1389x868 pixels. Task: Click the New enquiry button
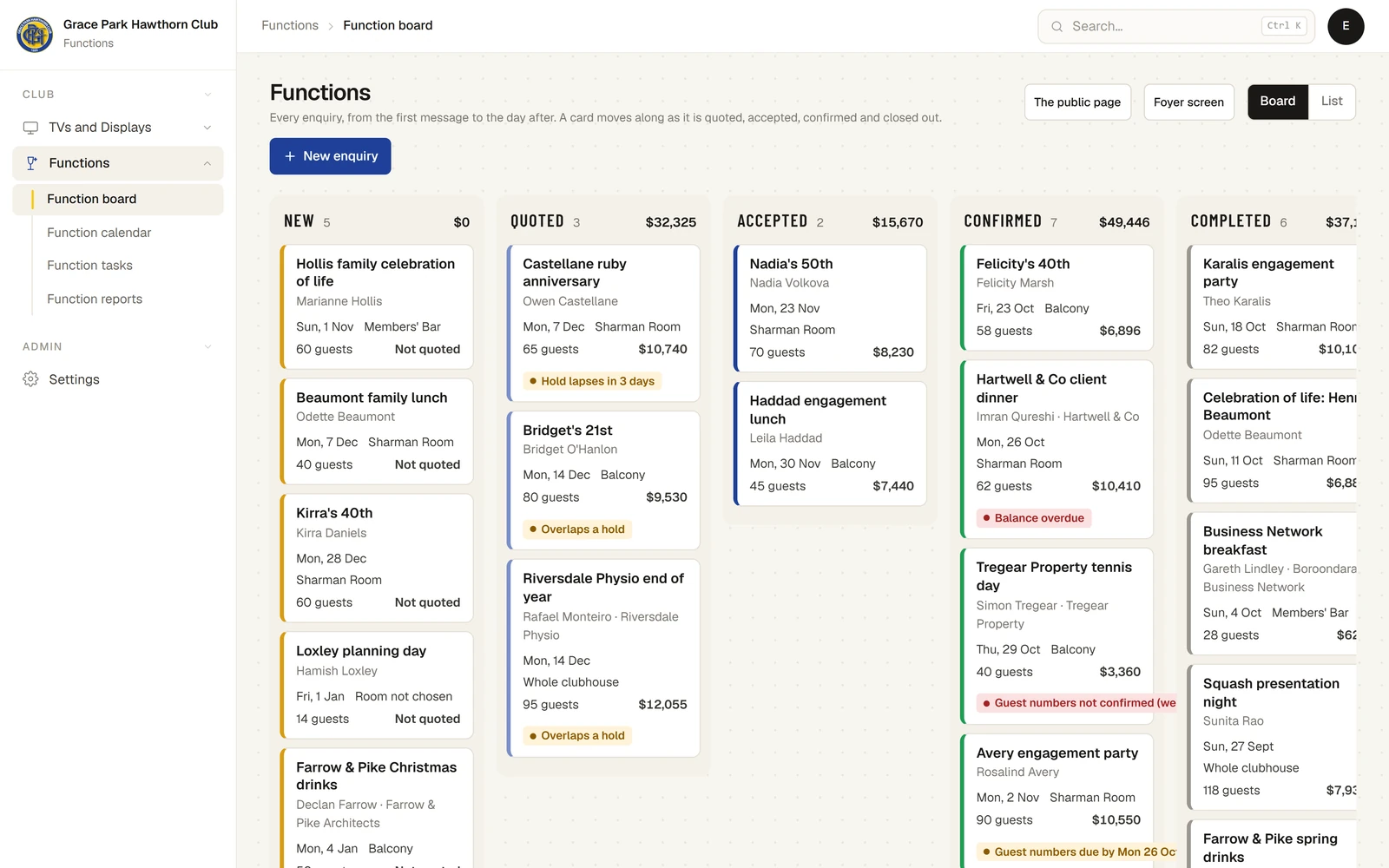pyautogui.click(x=330, y=156)
